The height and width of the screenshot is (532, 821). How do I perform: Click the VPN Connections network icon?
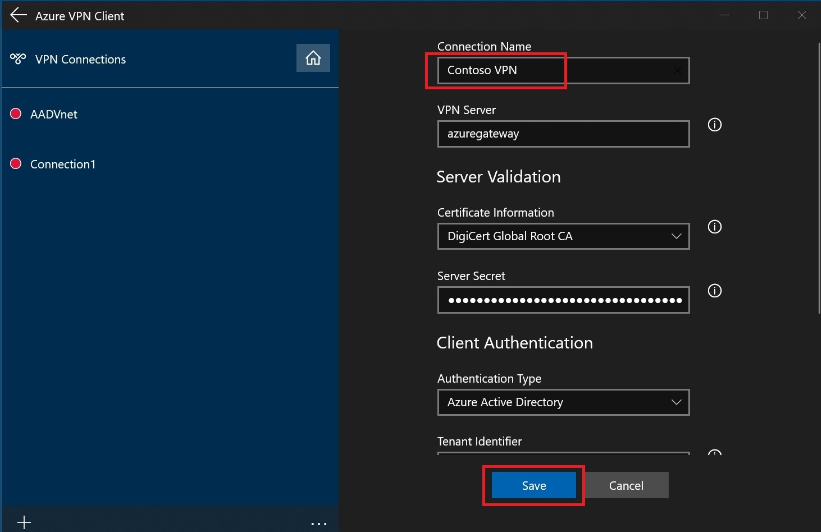[18, 59]
